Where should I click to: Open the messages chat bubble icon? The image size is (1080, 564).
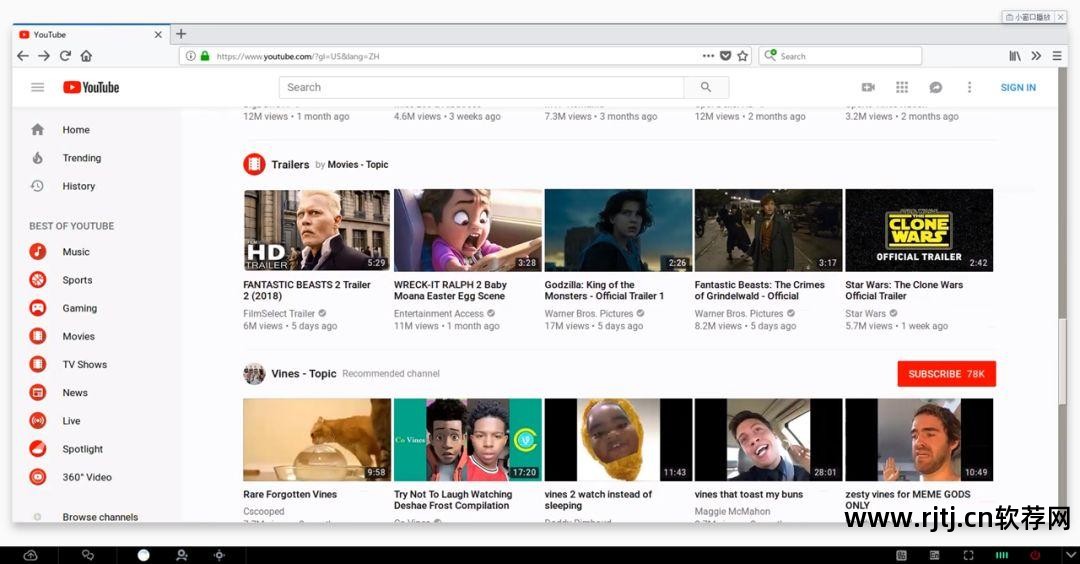(x=935, y=87)
